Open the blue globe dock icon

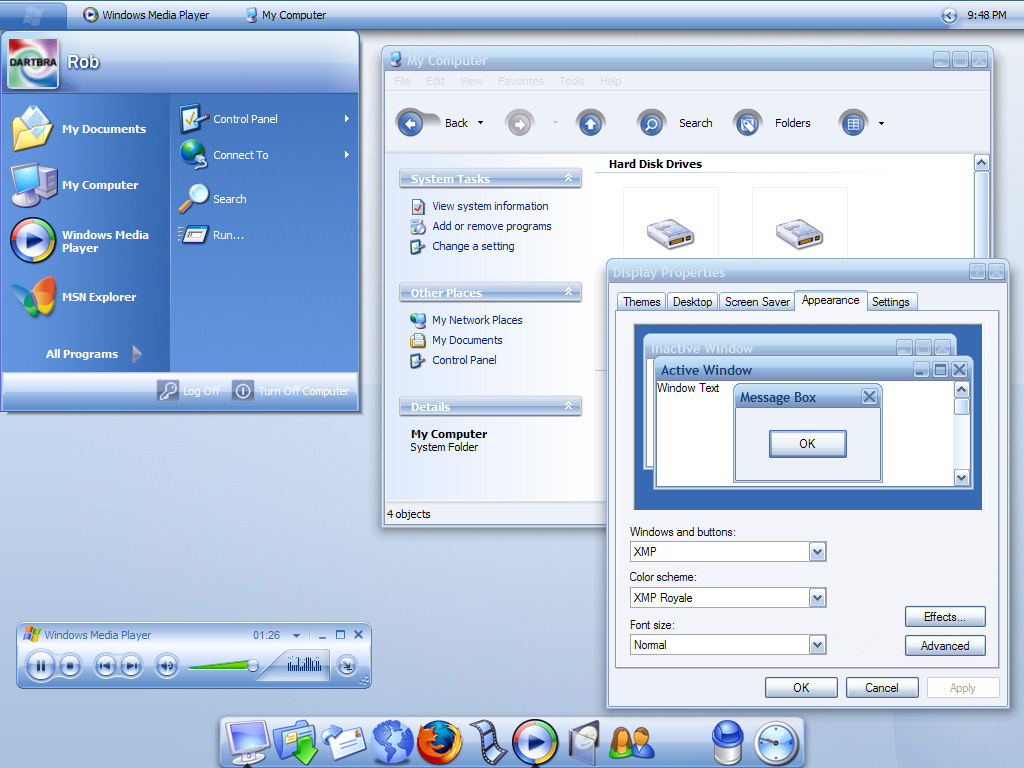[391, 743]
